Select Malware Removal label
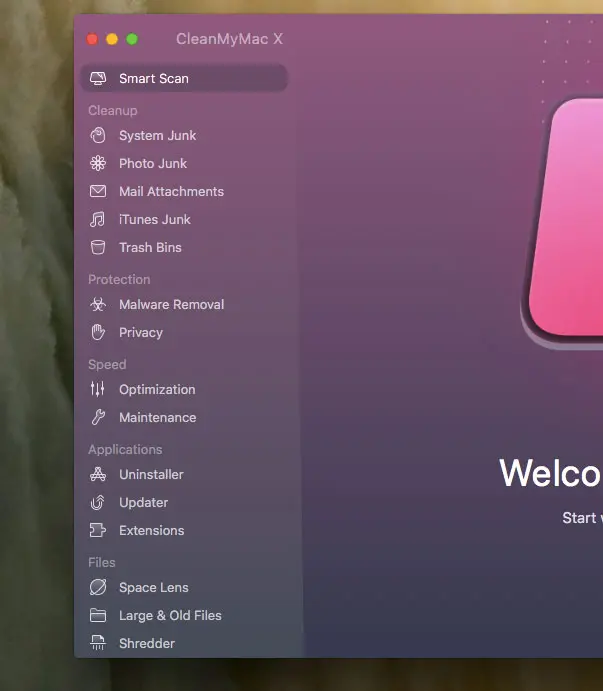This screenshot has height=691, width=603. 171,304
